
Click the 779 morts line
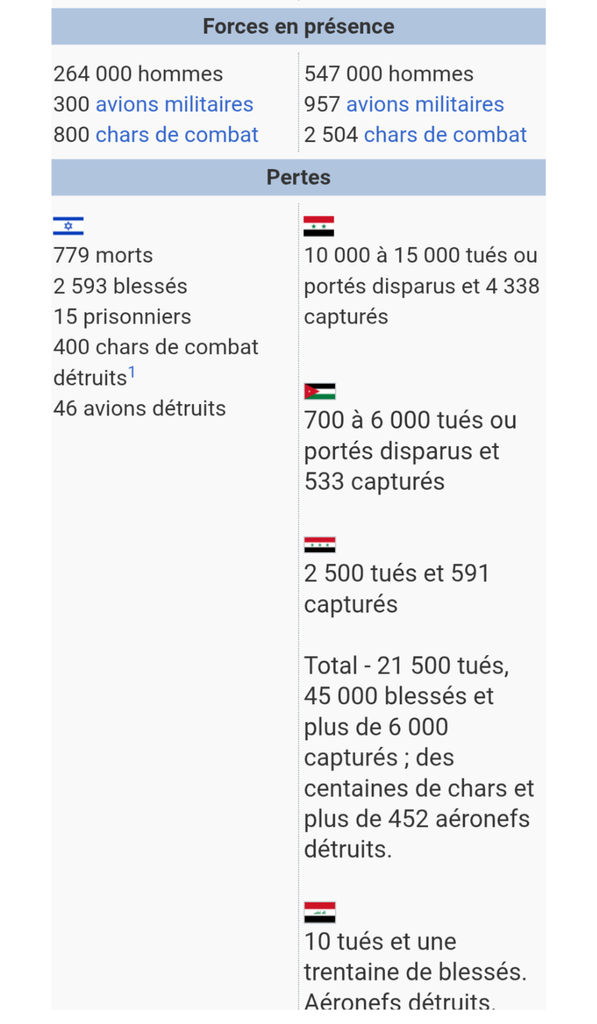pos(103,255)
